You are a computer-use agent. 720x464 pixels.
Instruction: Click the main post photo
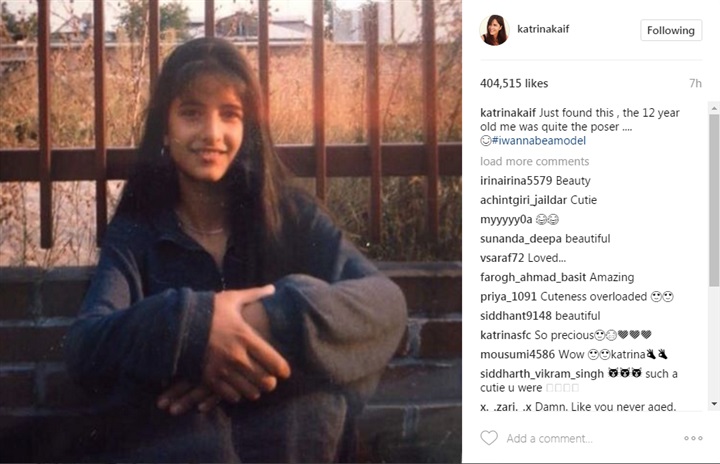[231, 232]
